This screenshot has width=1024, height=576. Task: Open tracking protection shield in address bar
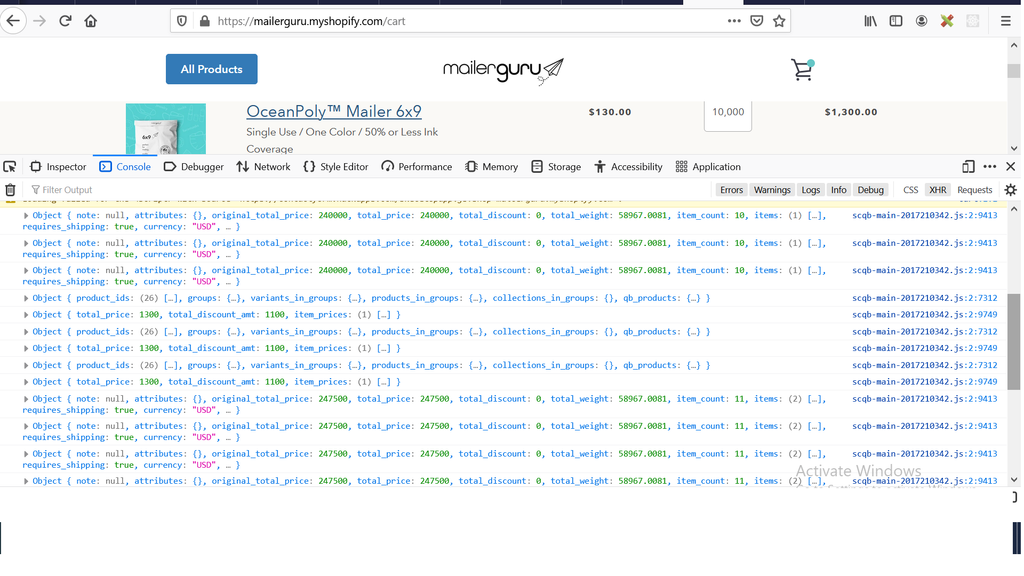pyautogui.click(x=182, y=21)
